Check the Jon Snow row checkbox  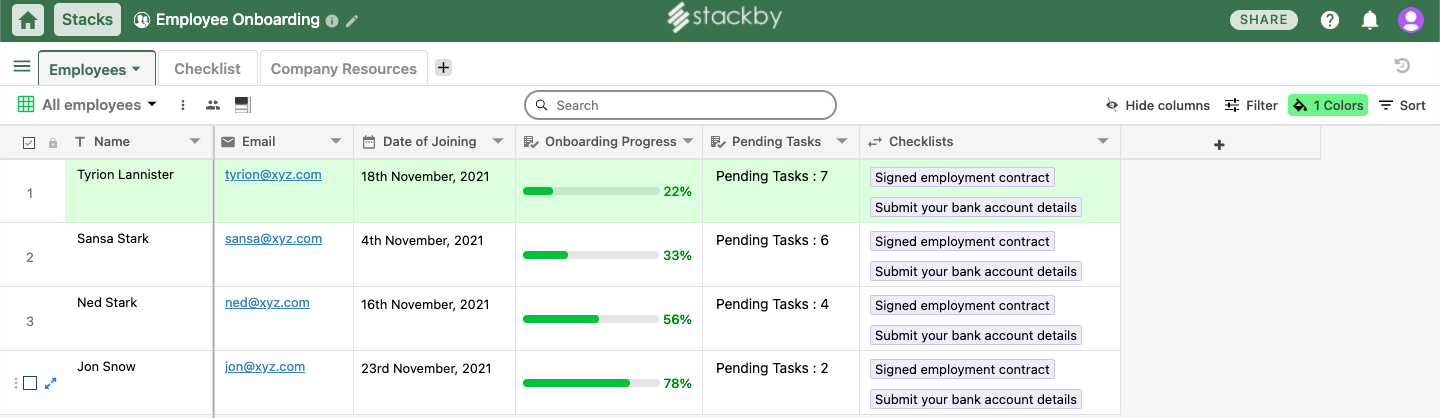(x=30, y=383)
